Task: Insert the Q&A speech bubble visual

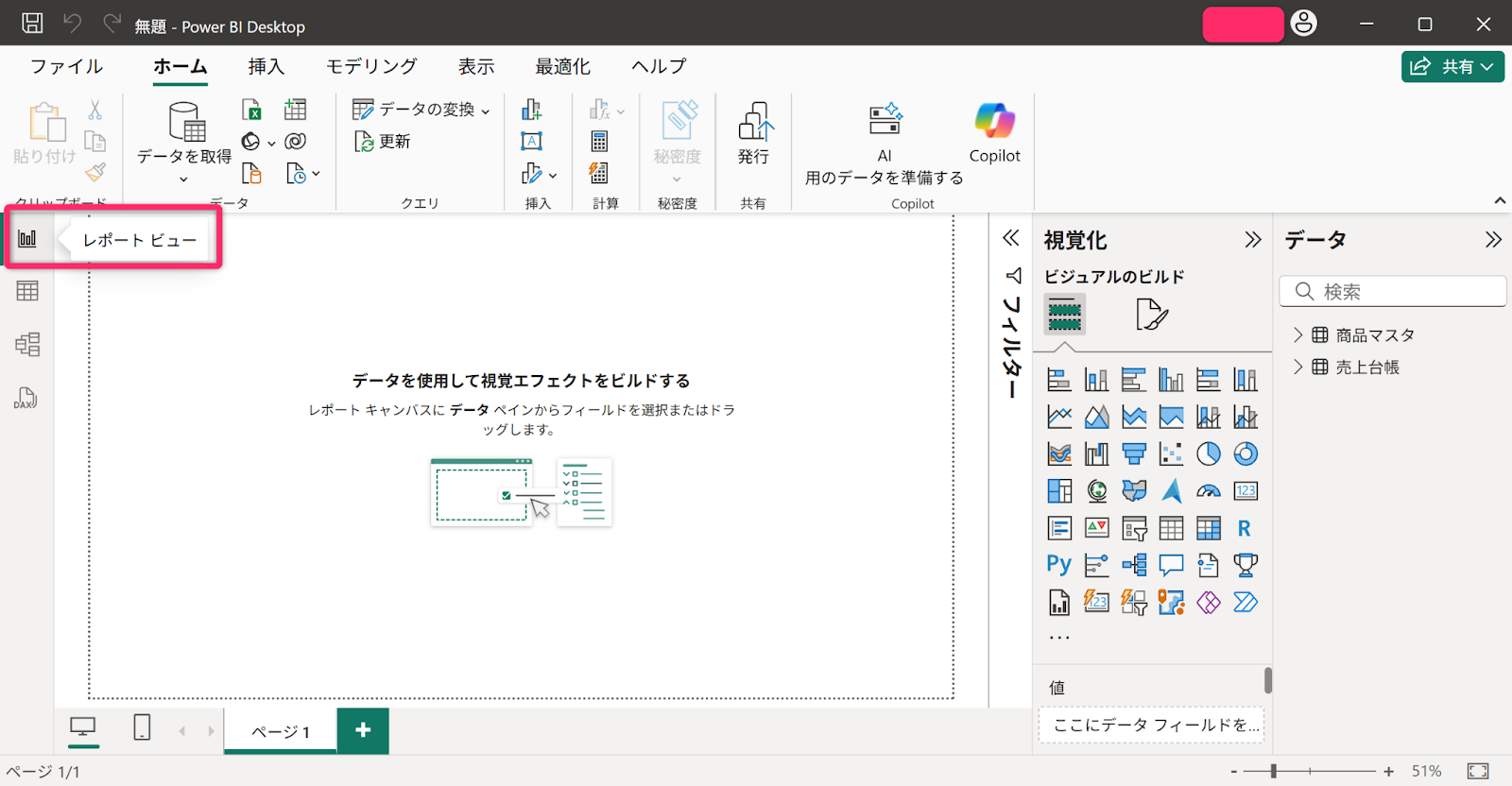Action: coord(1171,565)
